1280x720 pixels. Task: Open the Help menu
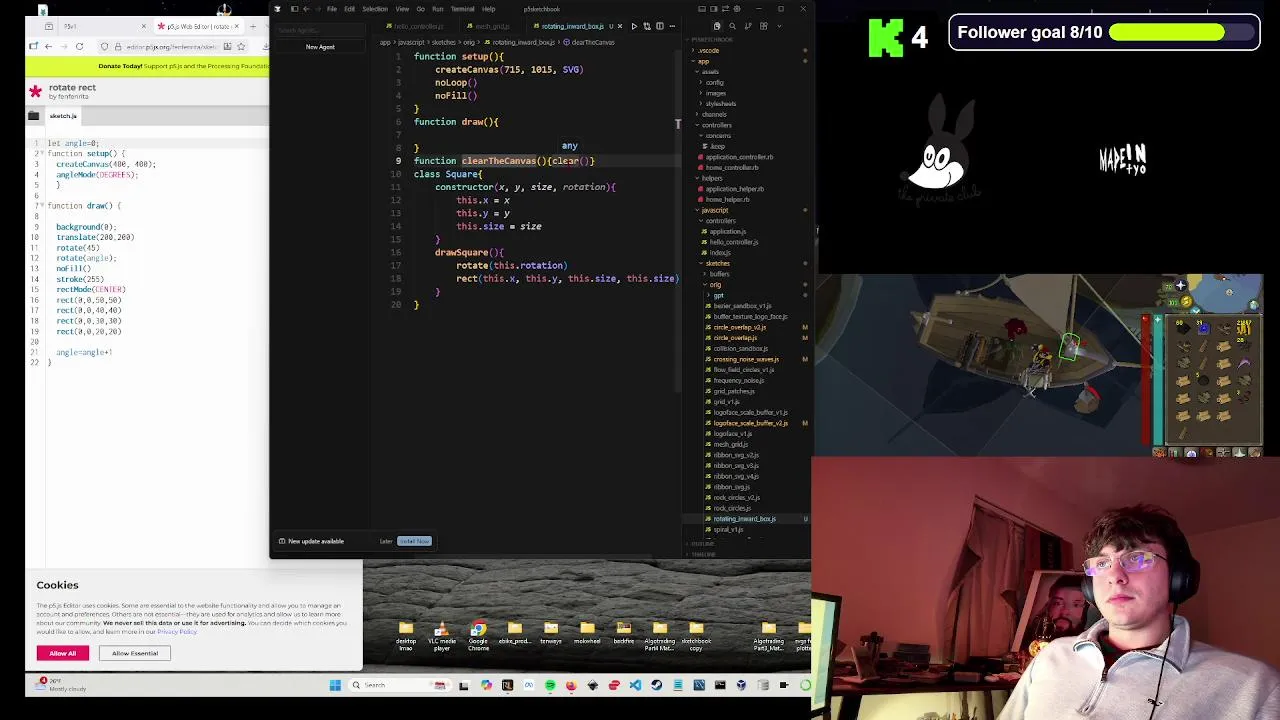pyautogui.click(x=488, y=9)
